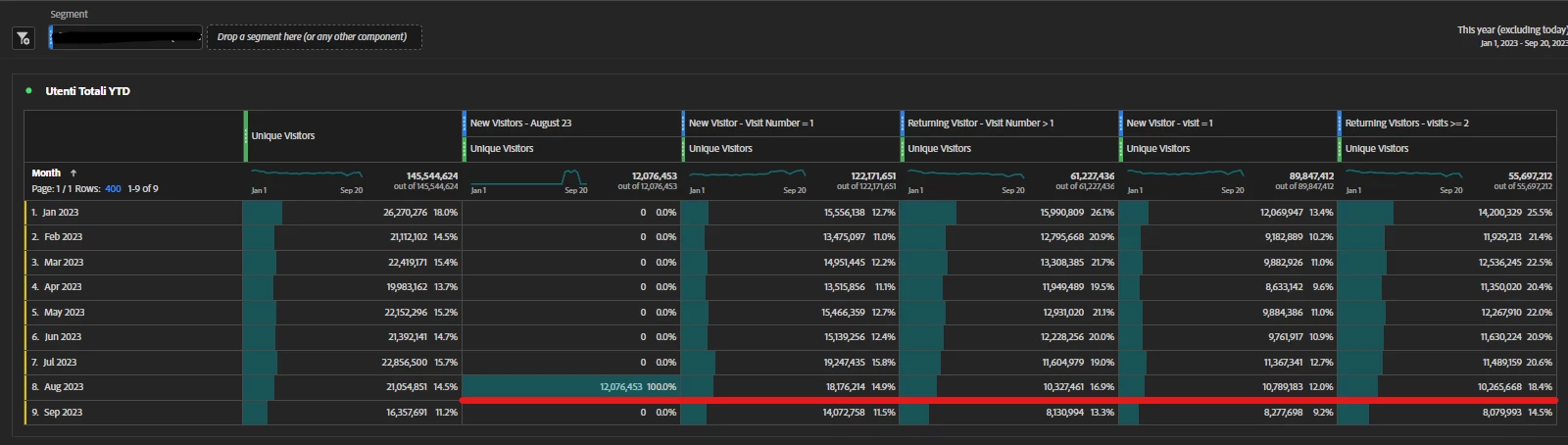Click the cell 8,079,993 for Sep 2023

click(x=1446, y=413)
